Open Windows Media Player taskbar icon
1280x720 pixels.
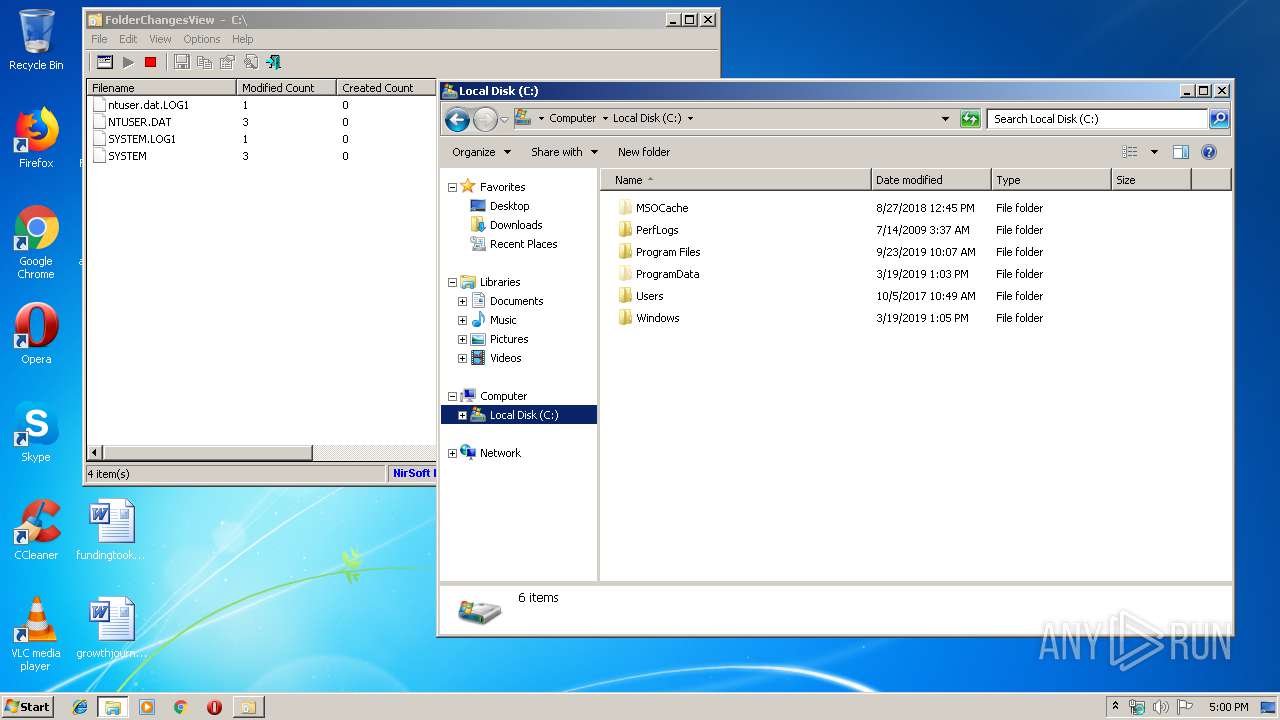pyautogui.click(x=147, y=707)
